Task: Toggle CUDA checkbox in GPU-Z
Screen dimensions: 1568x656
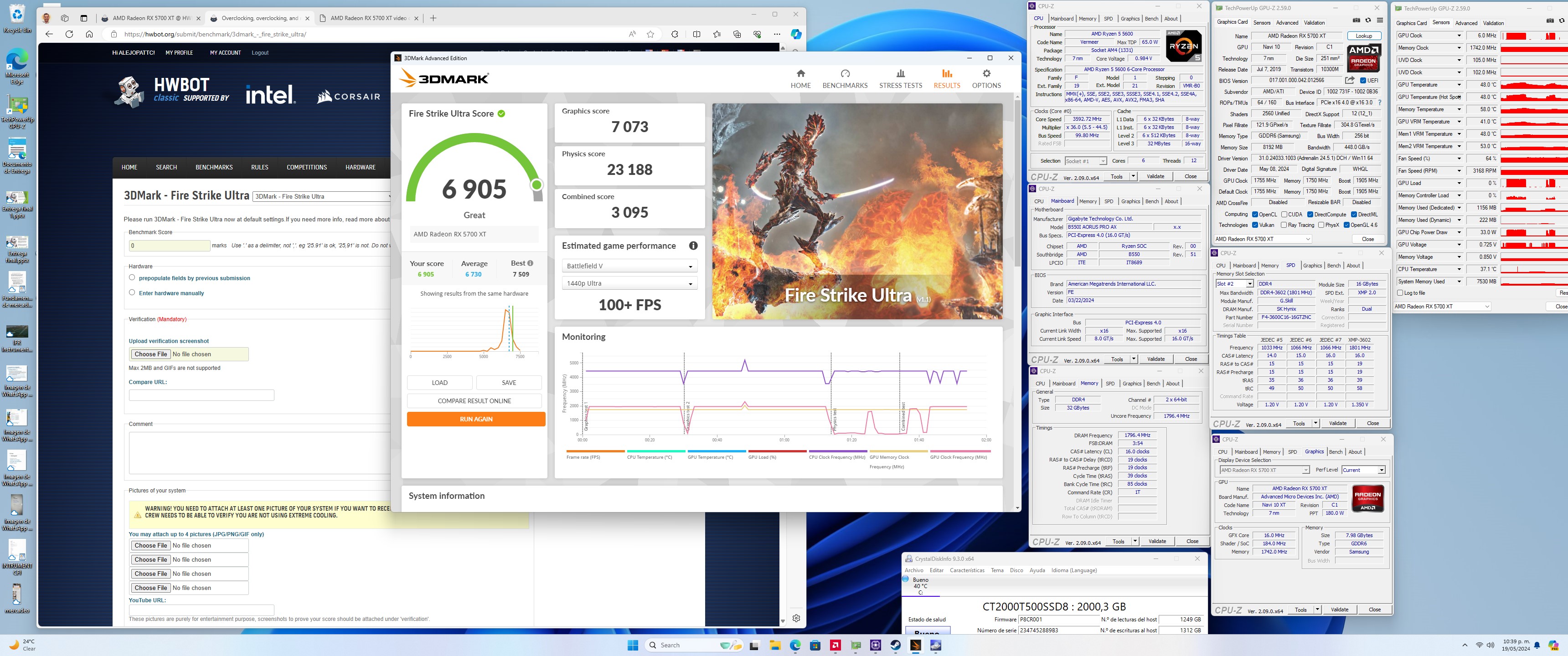Action: pyautogui.click(x=1284, y=214)
